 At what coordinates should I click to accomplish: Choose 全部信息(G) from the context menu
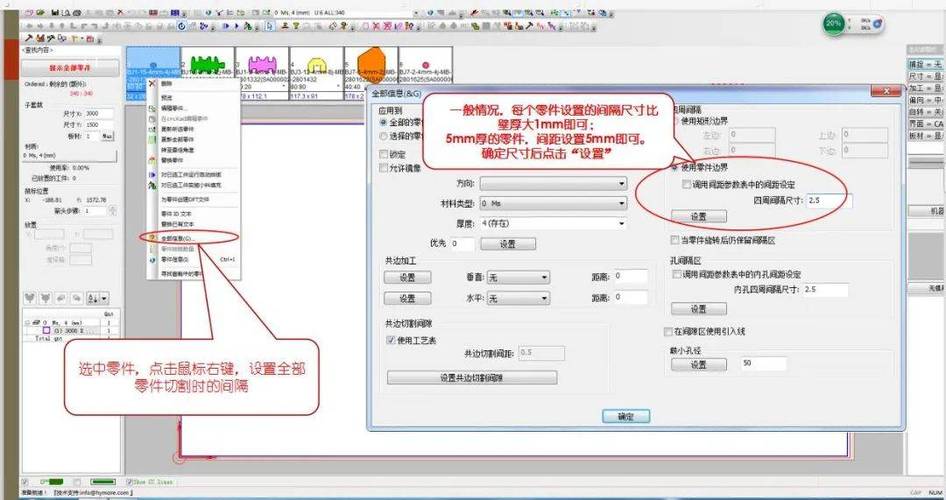coord(177,238)
